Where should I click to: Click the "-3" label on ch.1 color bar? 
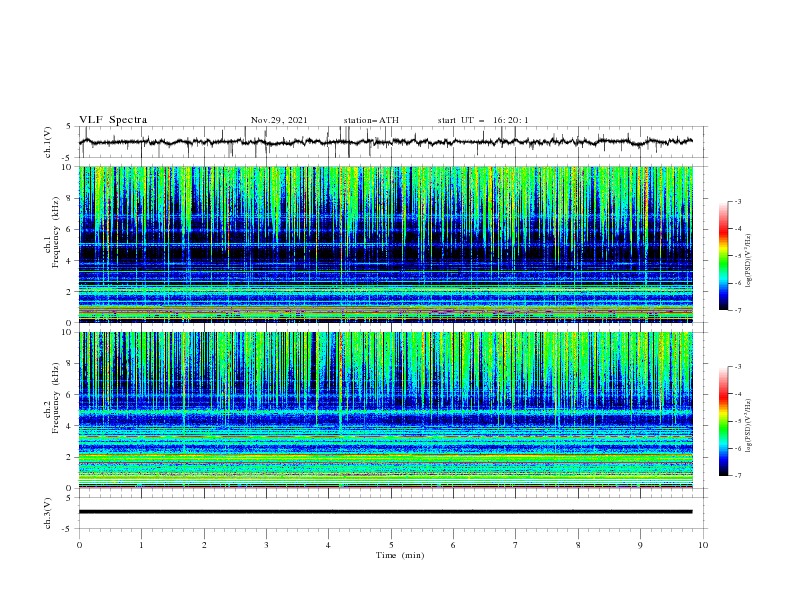point(737,201)
